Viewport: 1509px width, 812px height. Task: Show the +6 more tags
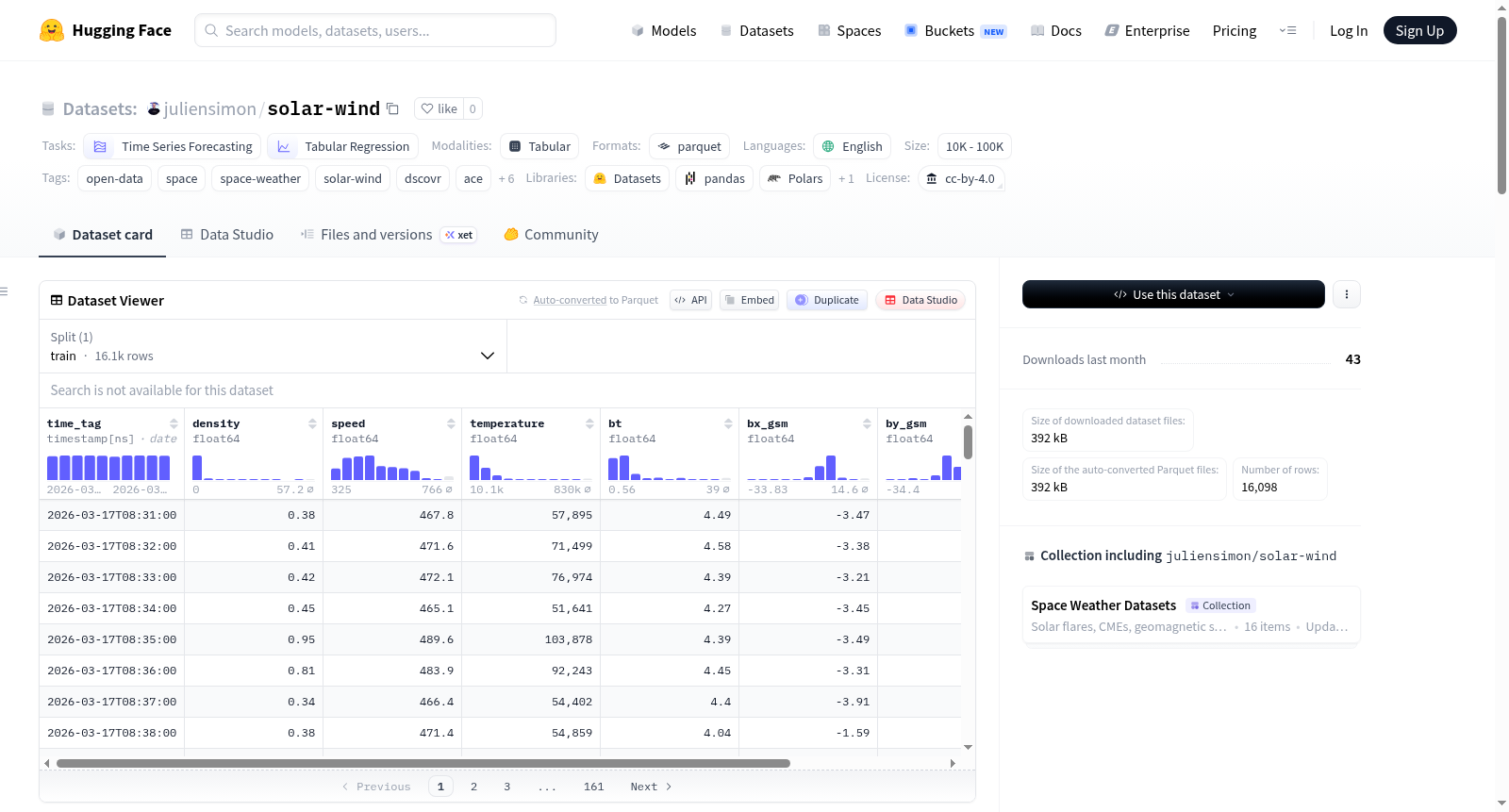(506, 178)
